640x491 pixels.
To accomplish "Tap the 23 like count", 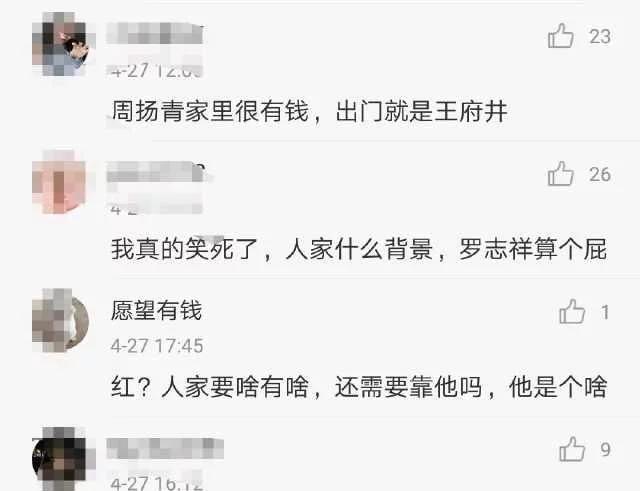I will coord(600,36).
